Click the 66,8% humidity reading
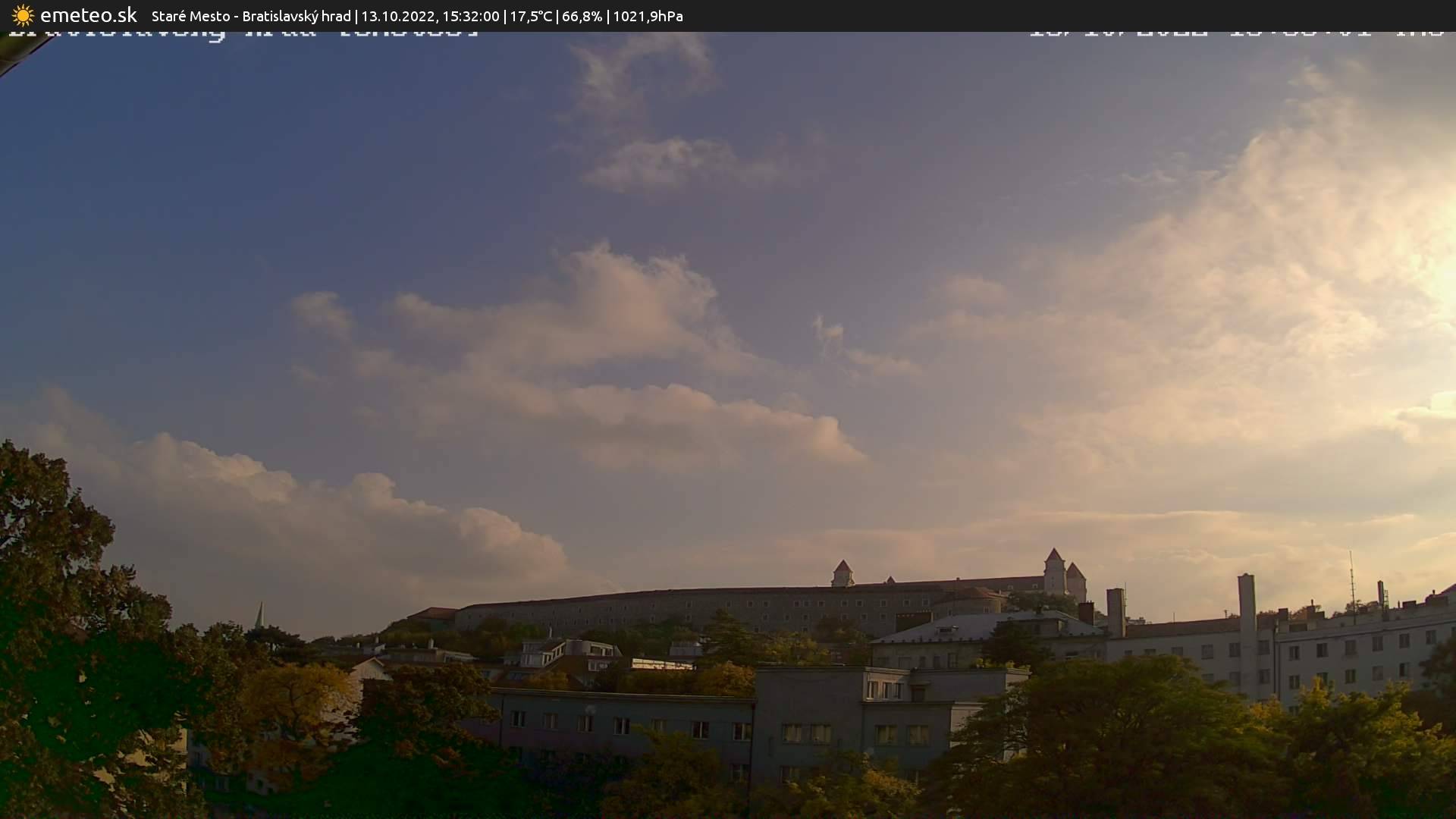Screen dimensions: 1456x819 coord(582,16)
